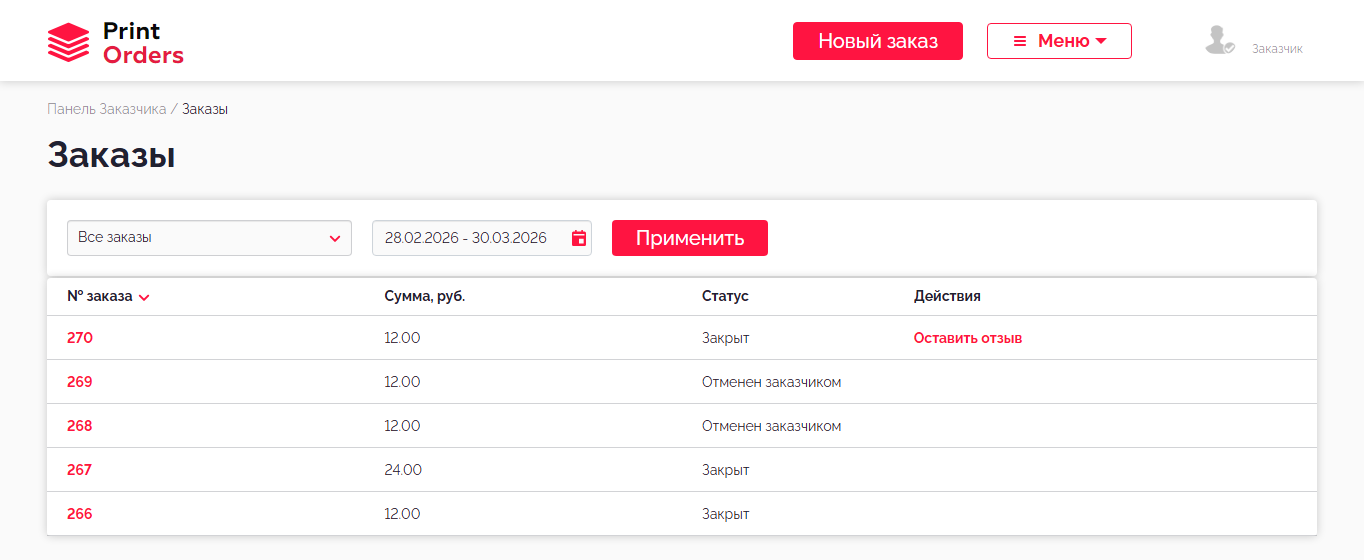This screenshot has width=1364, height=560.
Task: Click the Заказчик user label
Action: click(1276, 48)
